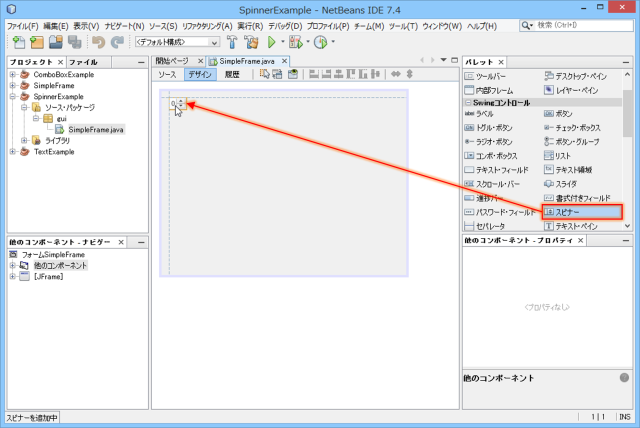
Task: Collapse the Swingコントロール palette category
Action: click(x=468, y=103)
